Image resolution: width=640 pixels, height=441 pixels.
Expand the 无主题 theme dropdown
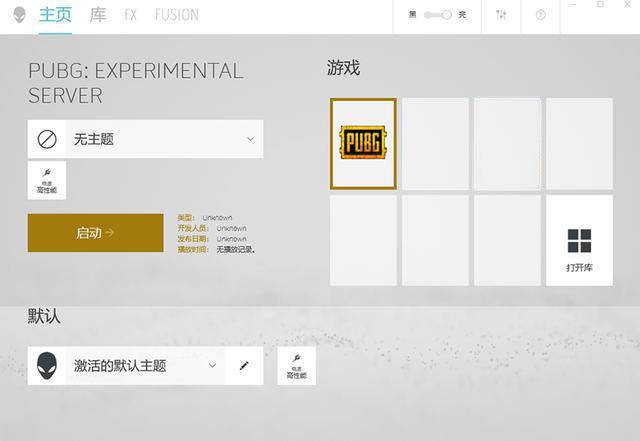pos(146,139)
